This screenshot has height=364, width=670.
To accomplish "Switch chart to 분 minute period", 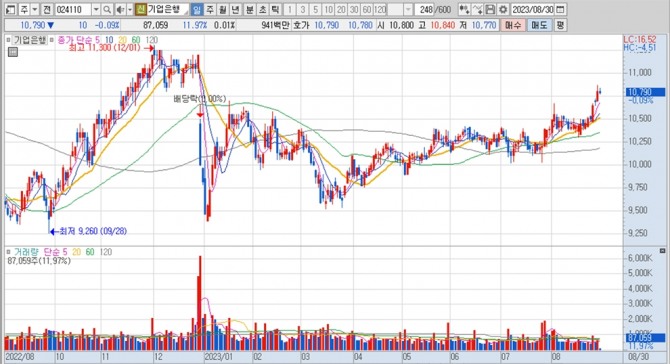I will [x=249, y=9].
